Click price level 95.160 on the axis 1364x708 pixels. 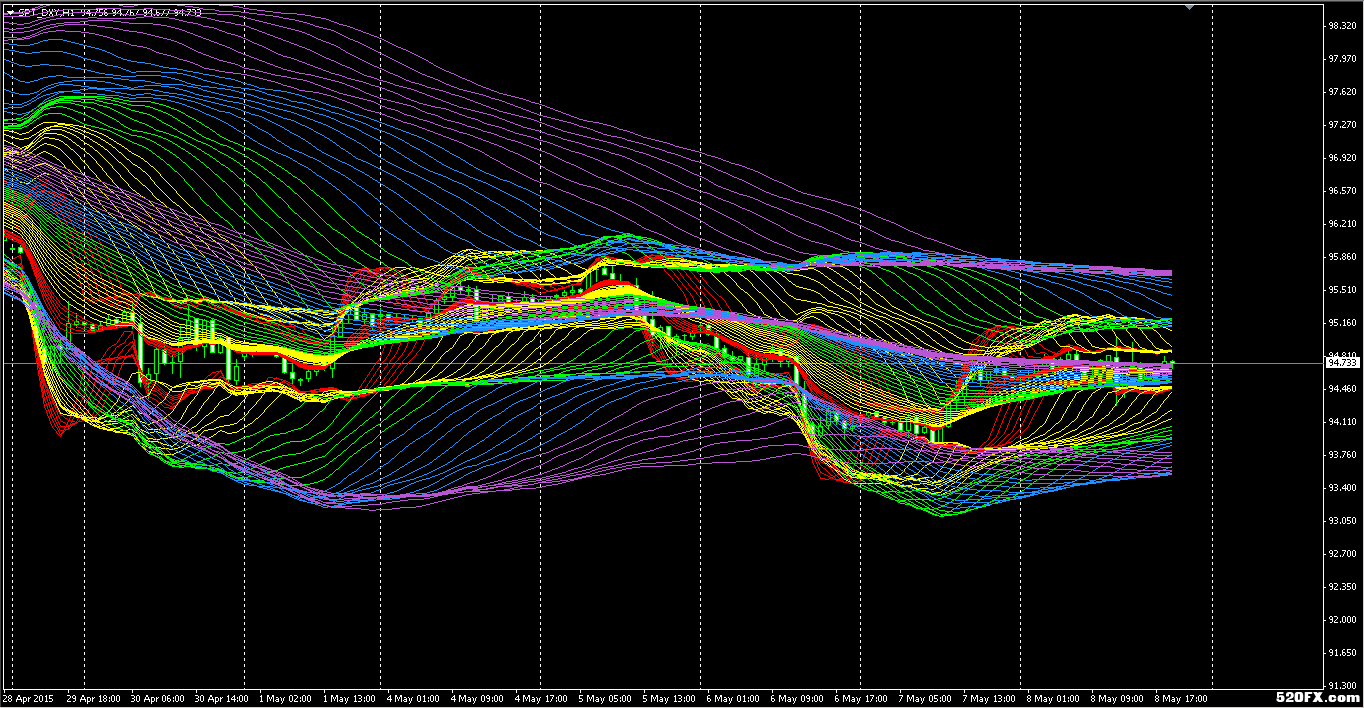pos(1343,323)
